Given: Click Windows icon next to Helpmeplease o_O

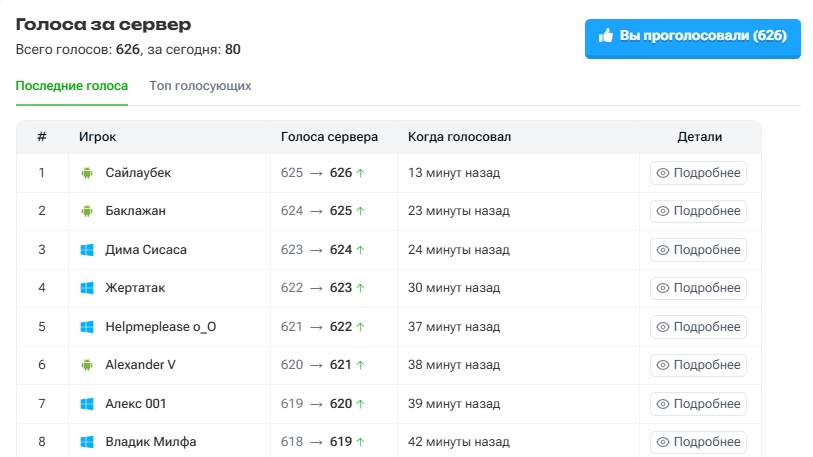Looking at the screenshot, I should pyautogui.click(x=87, y=327).
